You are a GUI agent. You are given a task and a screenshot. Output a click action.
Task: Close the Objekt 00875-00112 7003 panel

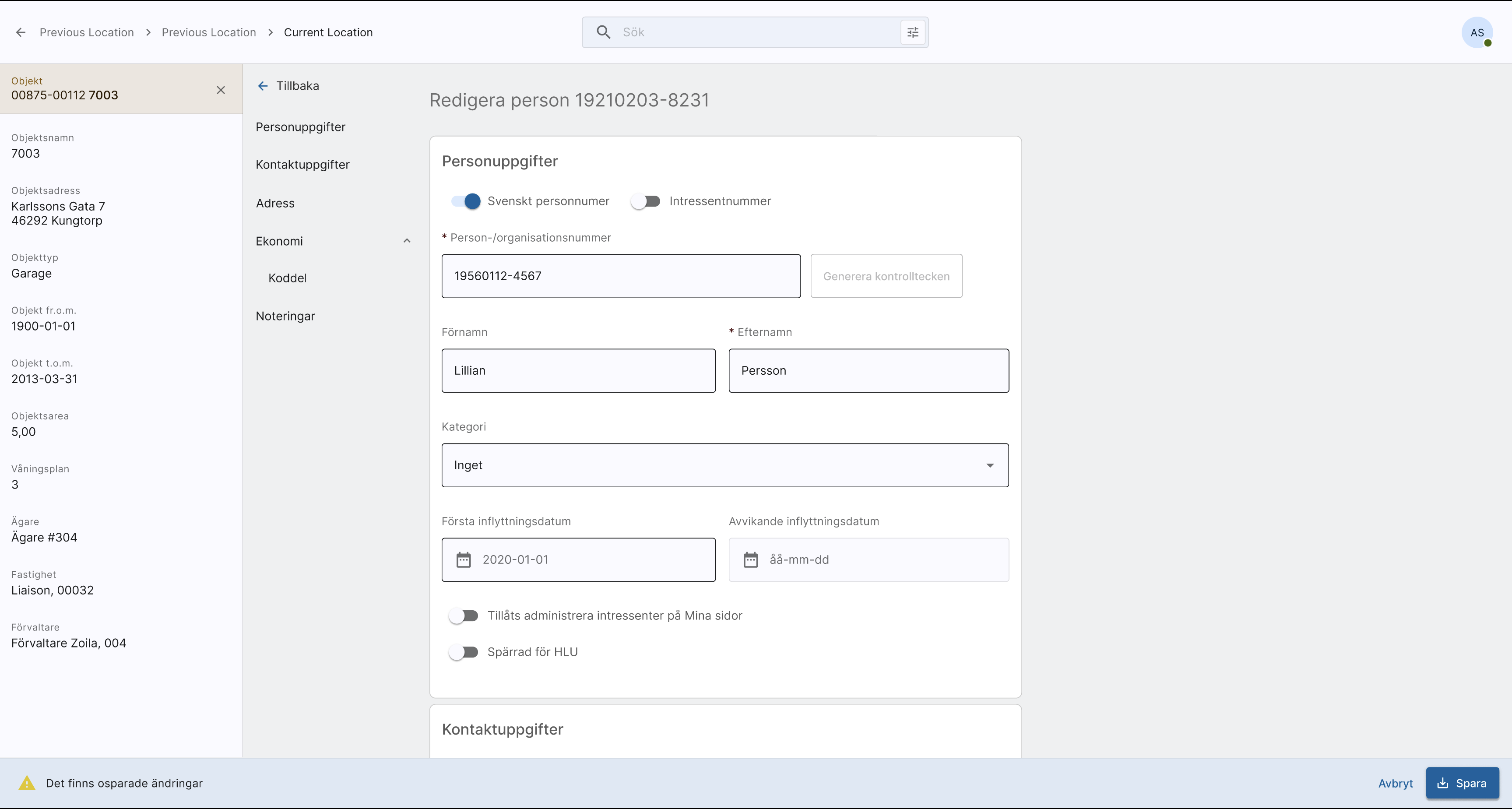[221, 90]
